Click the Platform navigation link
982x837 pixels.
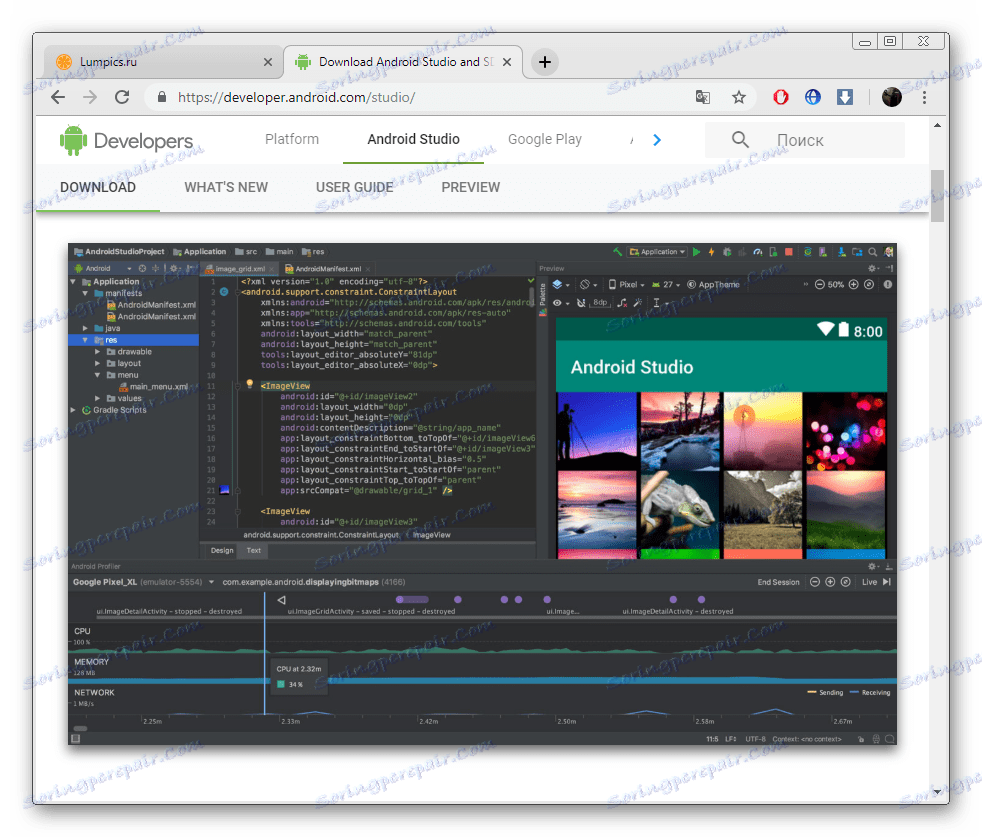292,140
